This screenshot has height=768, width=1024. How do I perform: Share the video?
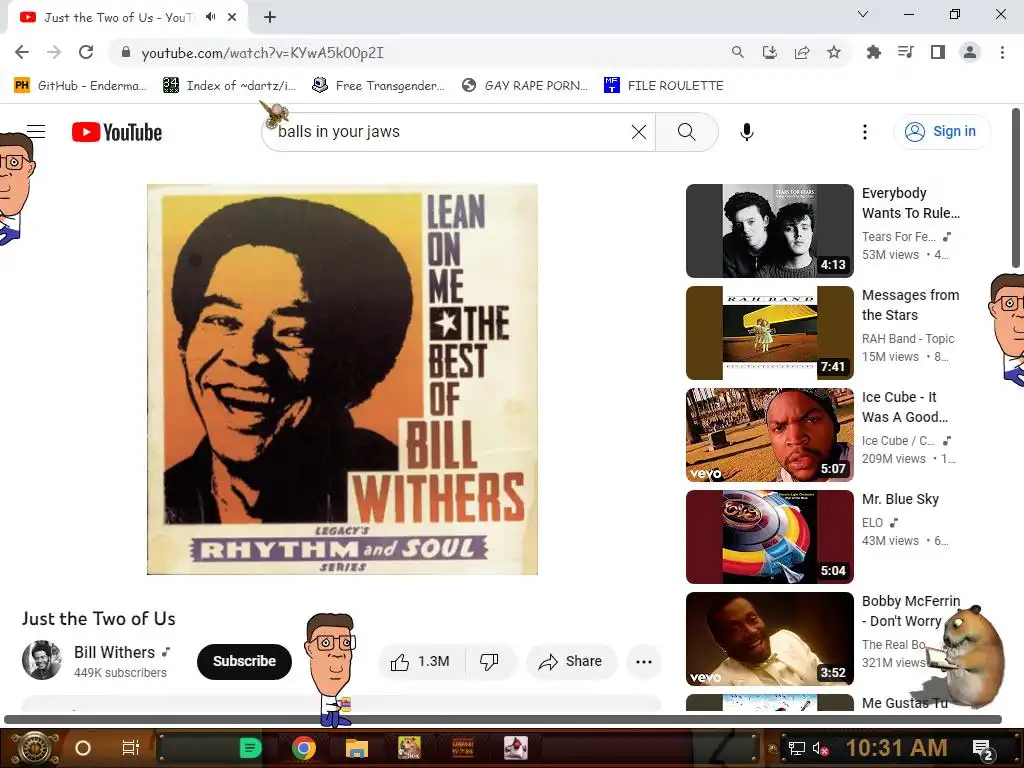click(x=571, y=662)
